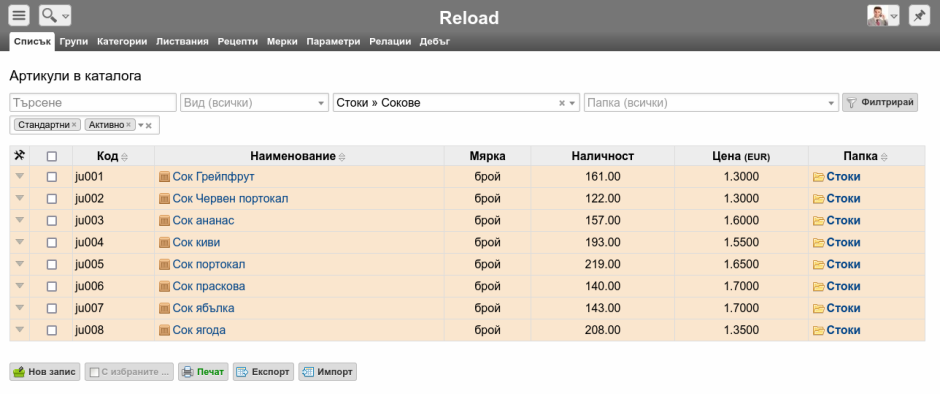This screenshot has height=394, width=940.
Task: Tick the select-all checkbox in header
Action: coord(52,156)
